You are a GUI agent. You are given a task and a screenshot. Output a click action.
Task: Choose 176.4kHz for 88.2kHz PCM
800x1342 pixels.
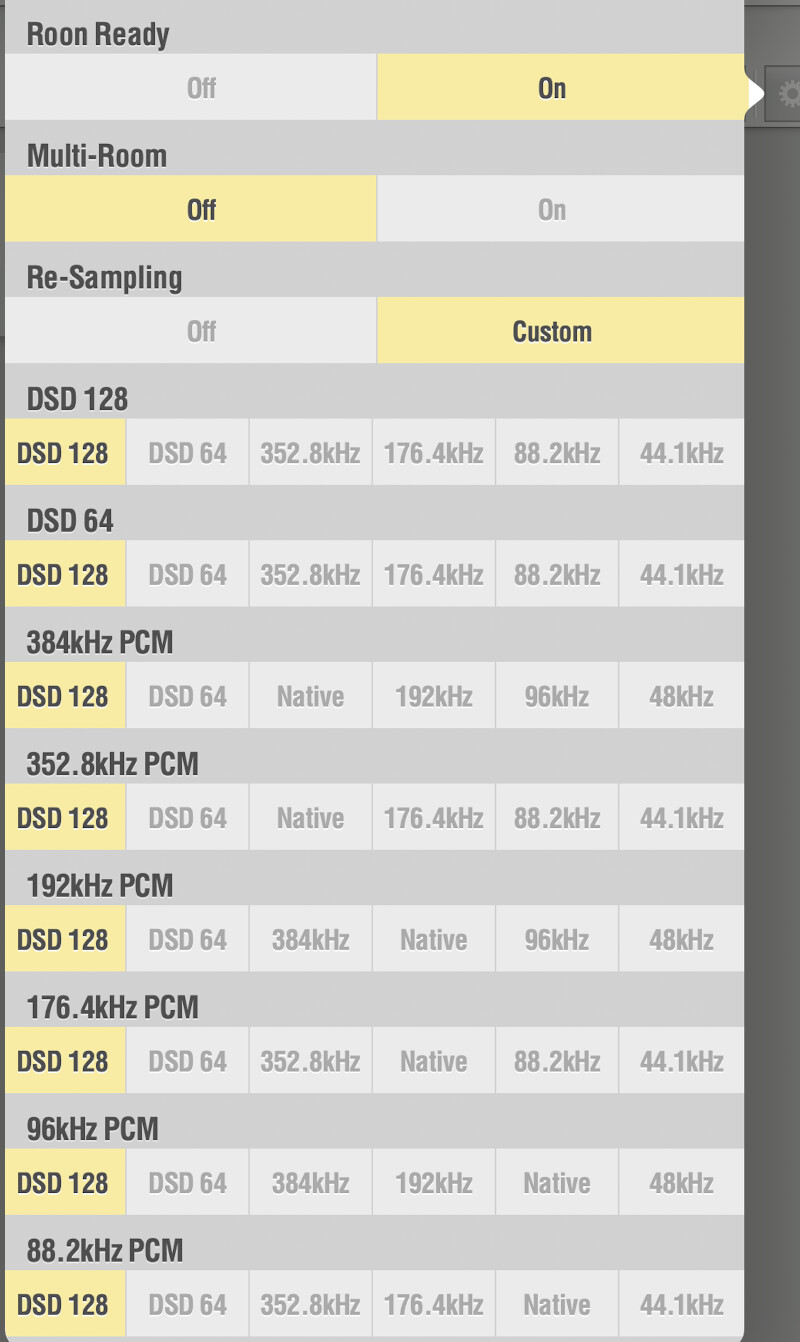tap(433, 1304)
